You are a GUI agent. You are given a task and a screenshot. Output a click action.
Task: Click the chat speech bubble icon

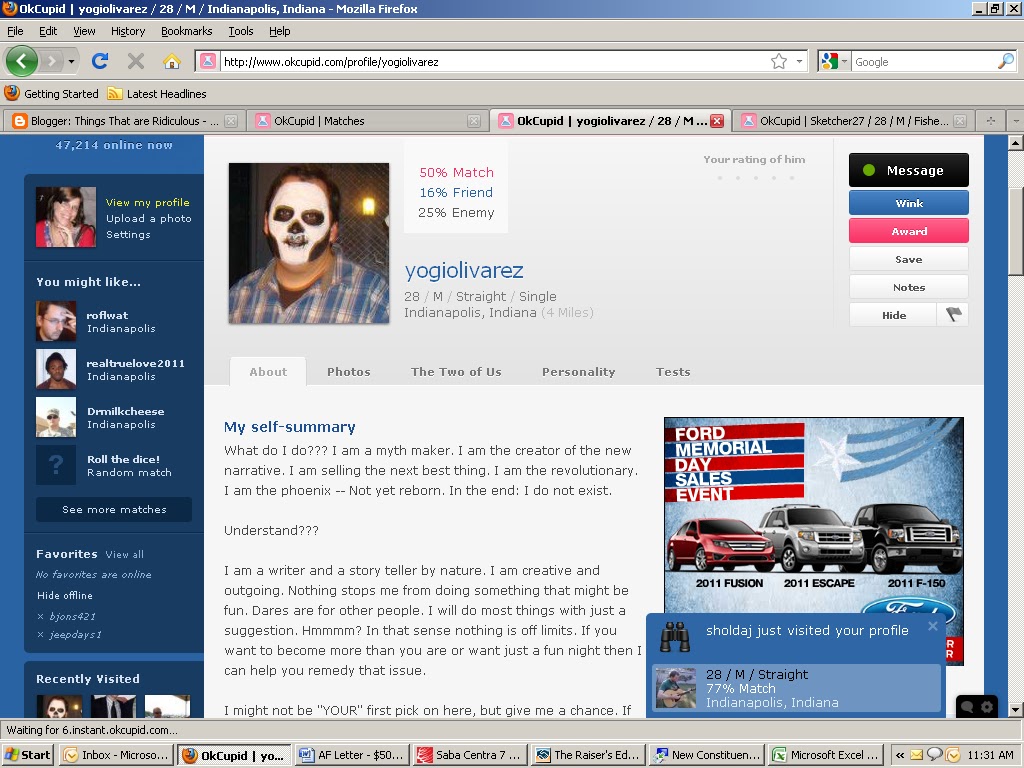(967, 707)
